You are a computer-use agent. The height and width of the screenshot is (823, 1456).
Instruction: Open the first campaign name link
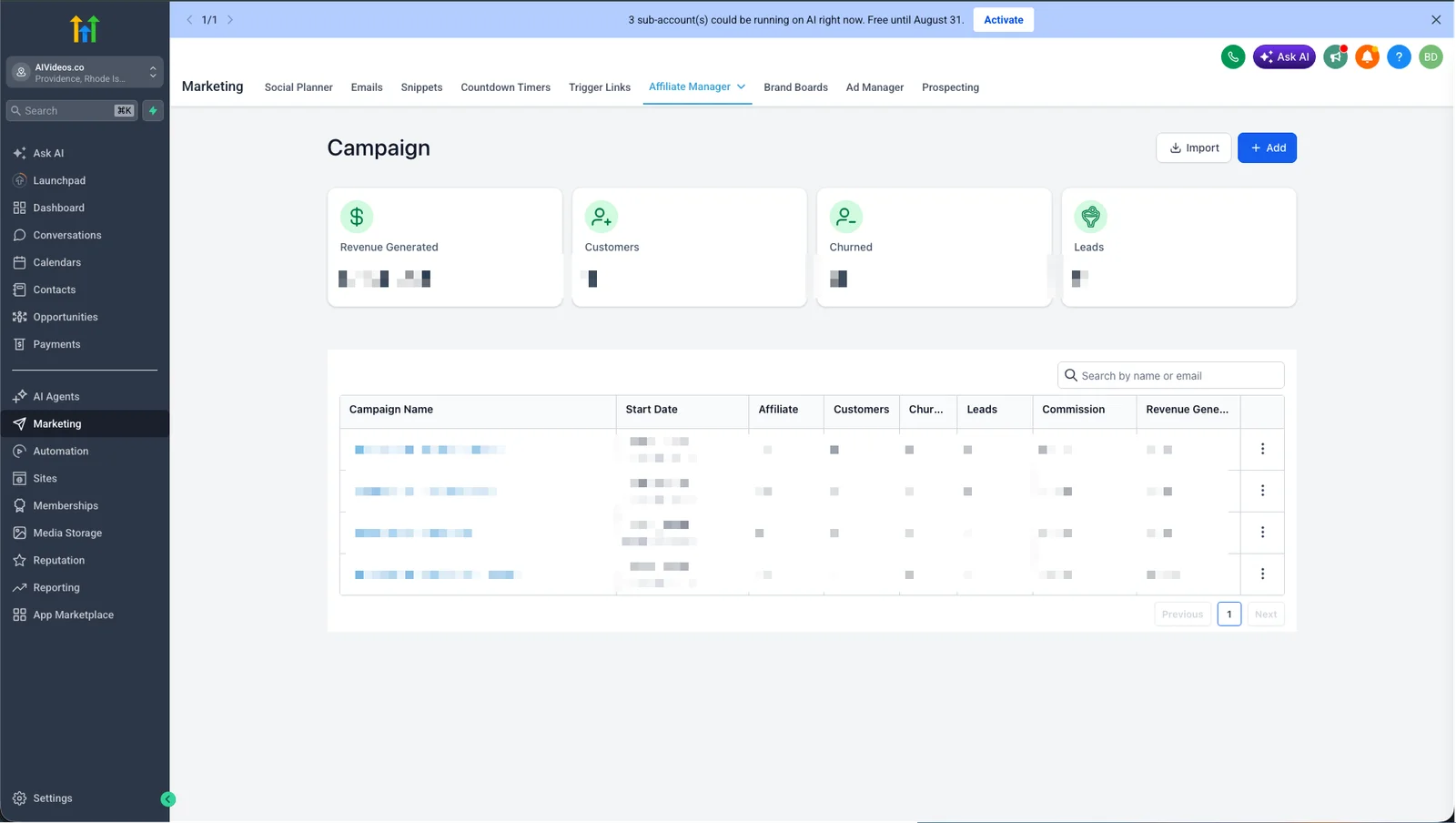(428, 450)
